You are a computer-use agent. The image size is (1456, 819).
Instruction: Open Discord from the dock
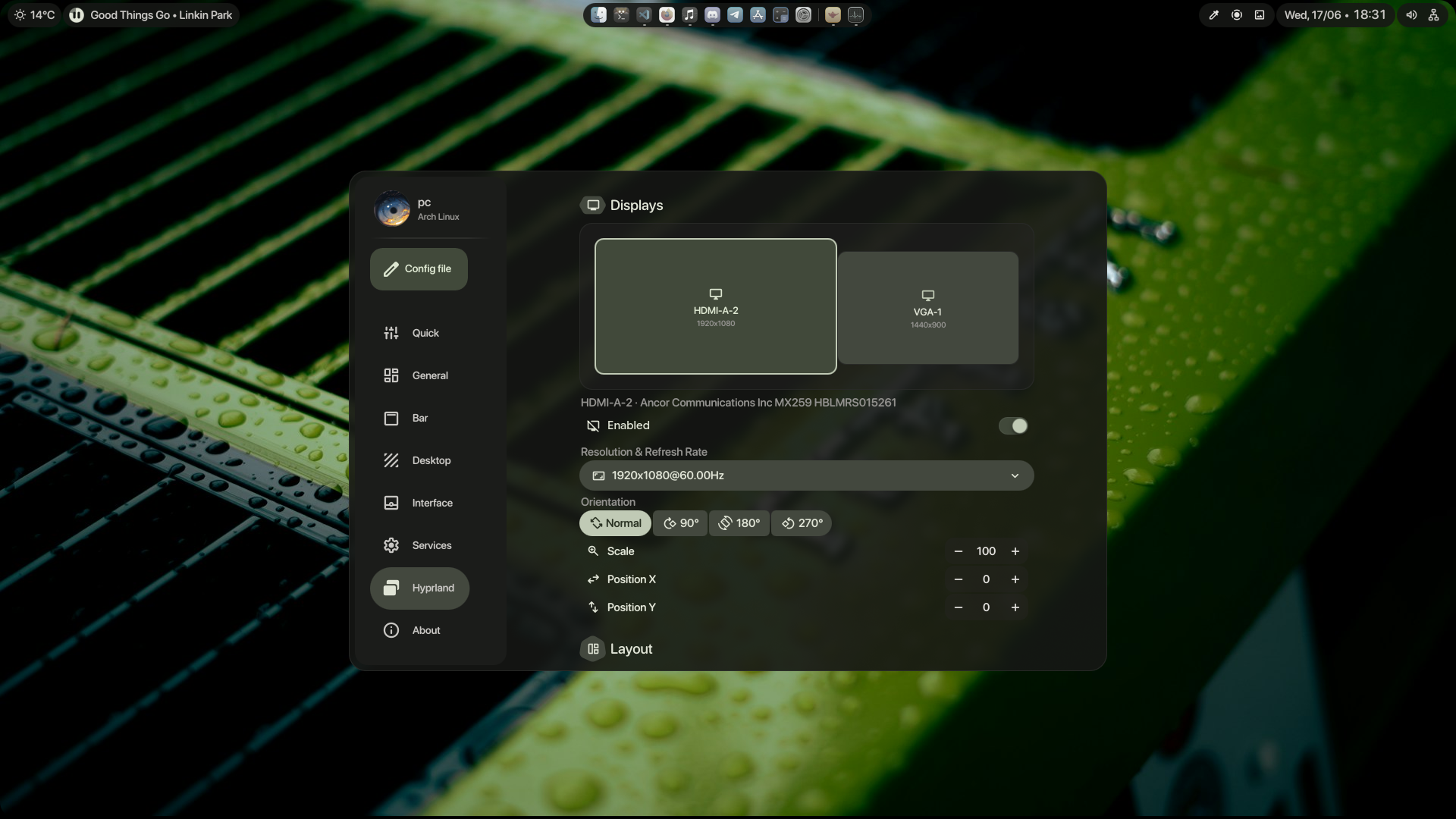tap(712, 14)
